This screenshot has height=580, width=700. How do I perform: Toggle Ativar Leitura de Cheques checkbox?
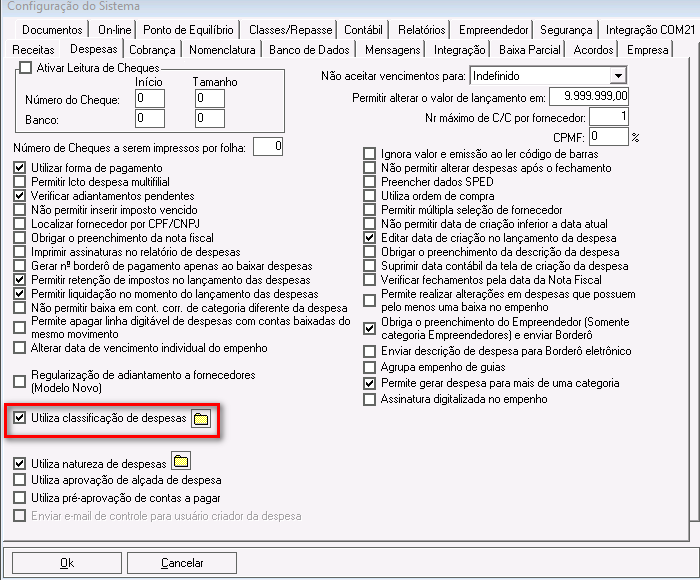pyautogui.click(x=26, y=68)
